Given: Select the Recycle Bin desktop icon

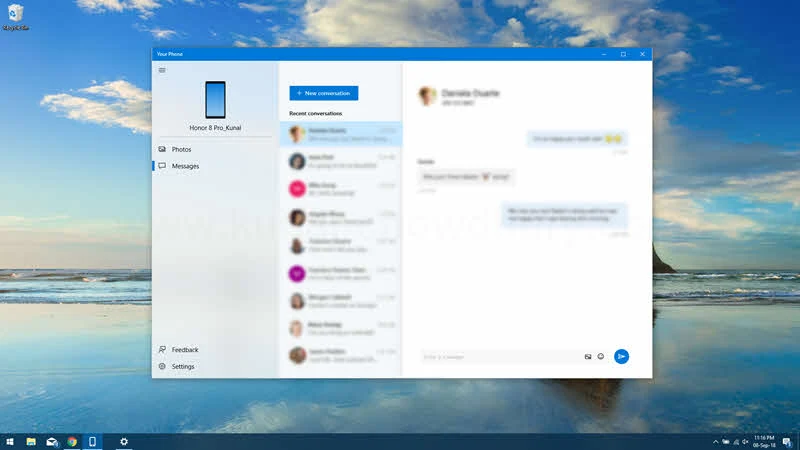Looking at the screenshot, I should pos(15,17).
